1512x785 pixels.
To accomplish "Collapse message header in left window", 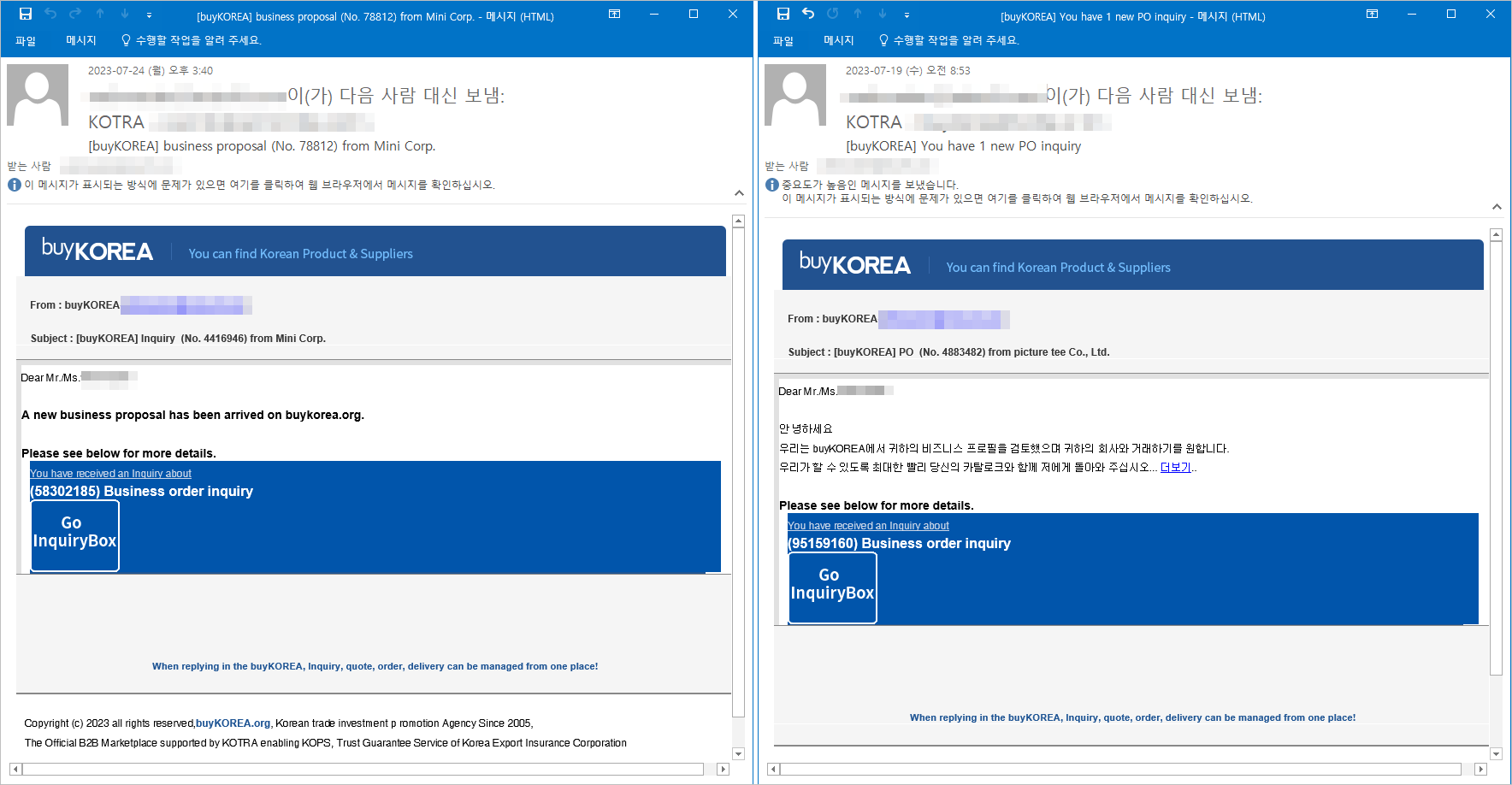I will 739,193.
